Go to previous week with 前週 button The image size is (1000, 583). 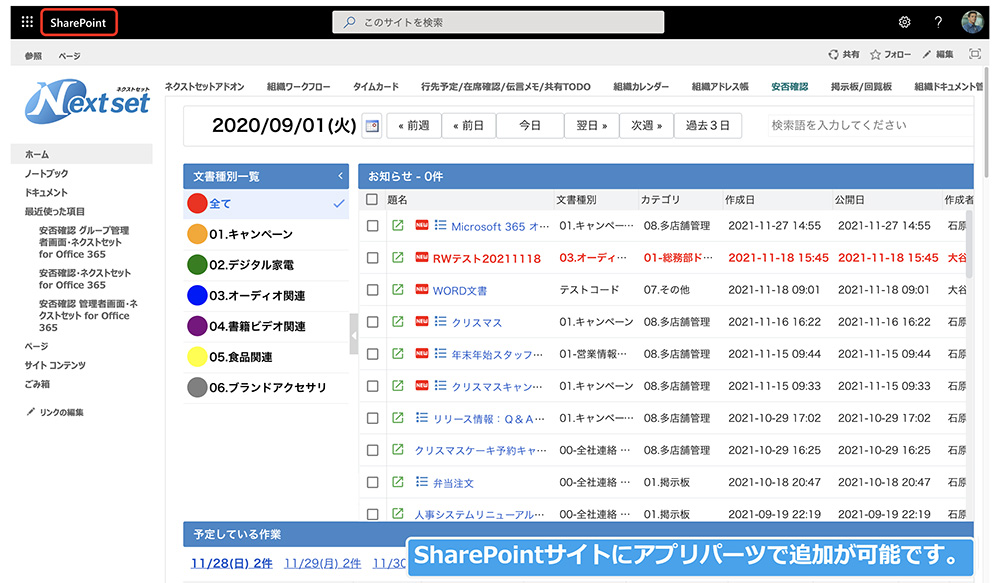point(414,126)
